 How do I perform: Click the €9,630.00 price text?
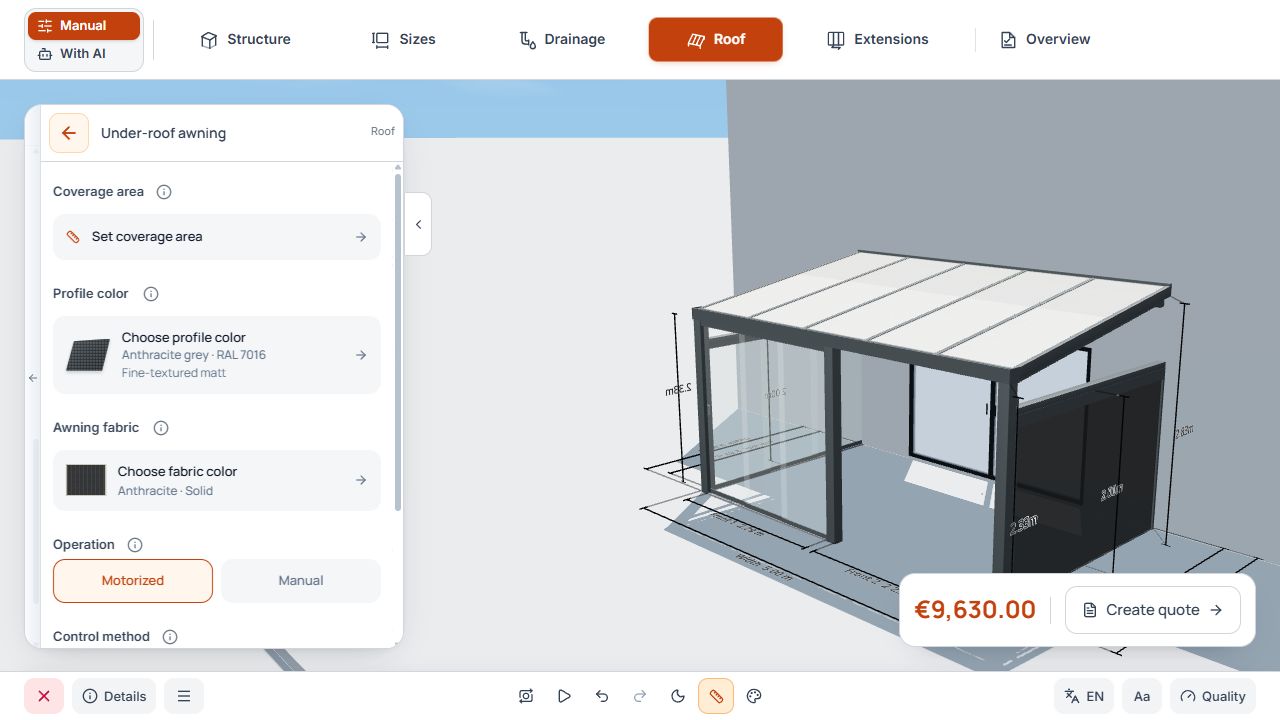click(x=975, y=610)
